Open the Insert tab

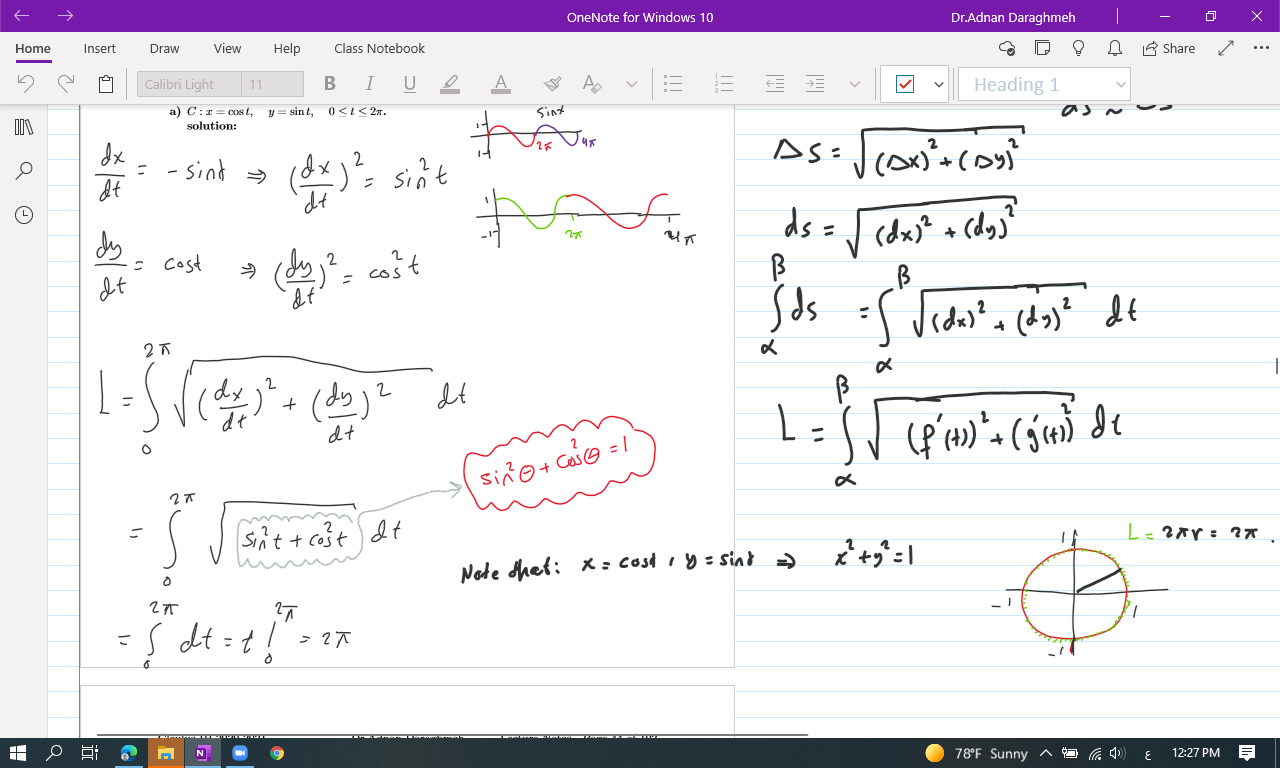click(x=99, y=48)
